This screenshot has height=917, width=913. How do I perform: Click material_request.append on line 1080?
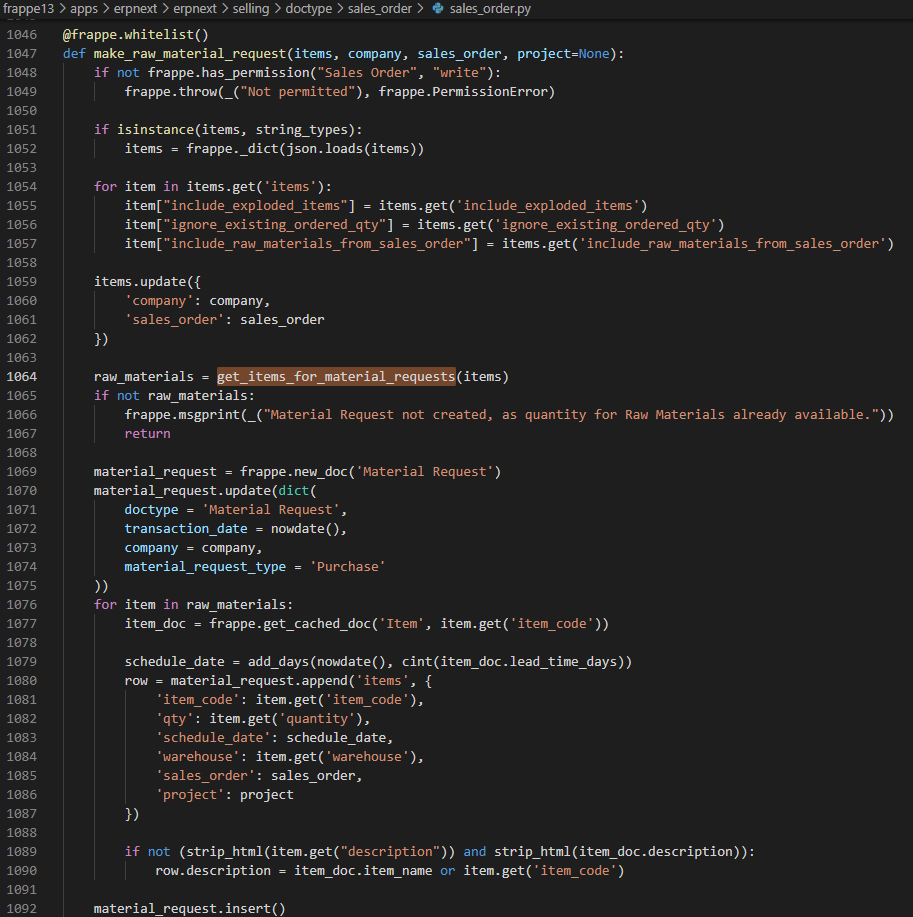259,681
